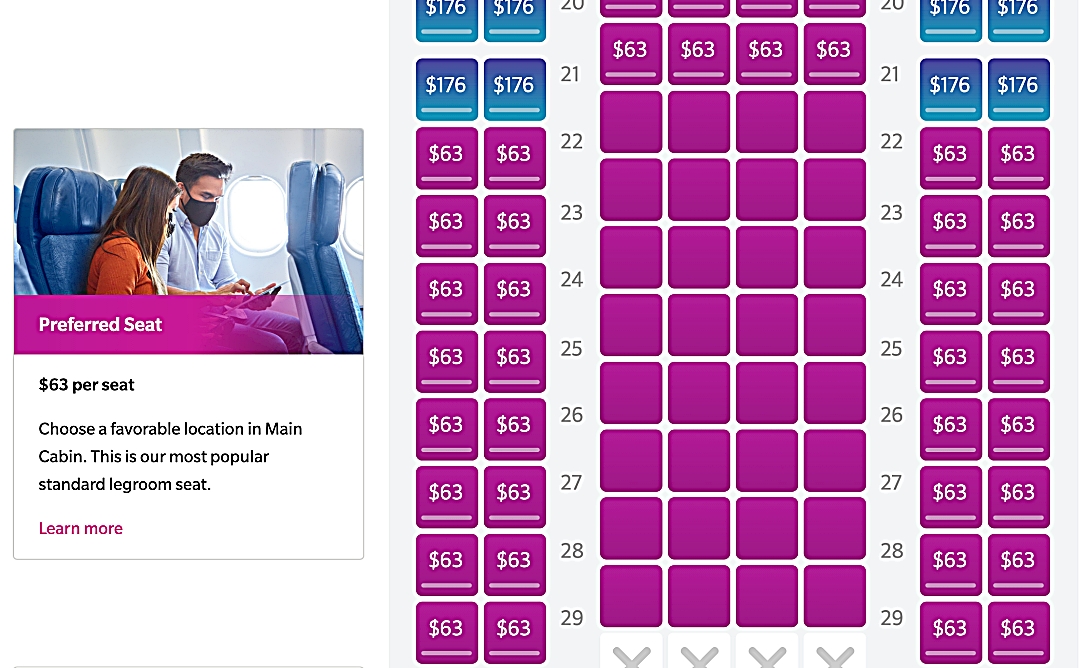Choose the left-side aisle seat in row 23
This screenshot has height=668, width=1080.
[x=514, y=225]
